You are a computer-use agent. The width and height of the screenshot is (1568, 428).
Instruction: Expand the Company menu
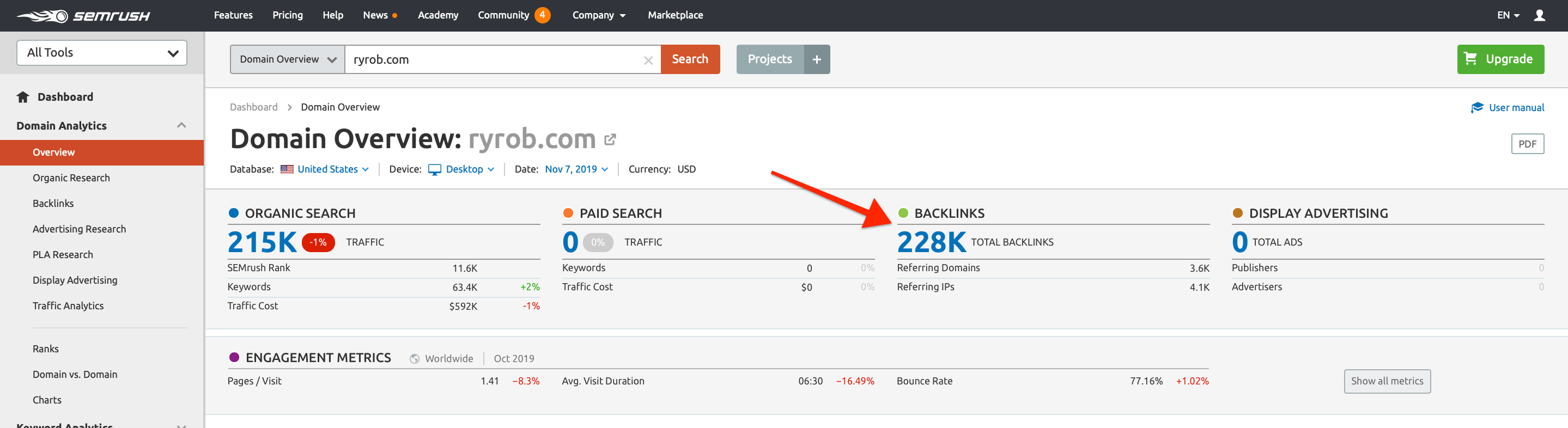(599, 15)
